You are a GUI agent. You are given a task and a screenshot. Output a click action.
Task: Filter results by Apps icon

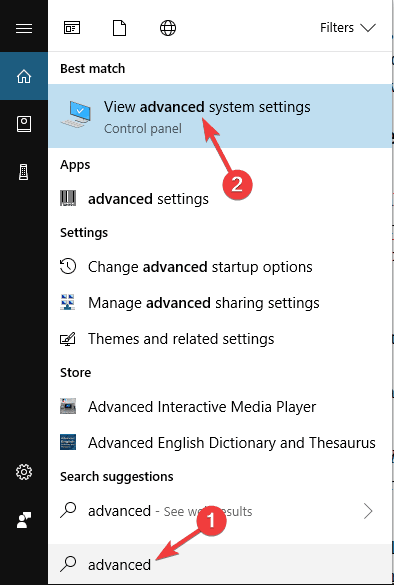[72, 28]
